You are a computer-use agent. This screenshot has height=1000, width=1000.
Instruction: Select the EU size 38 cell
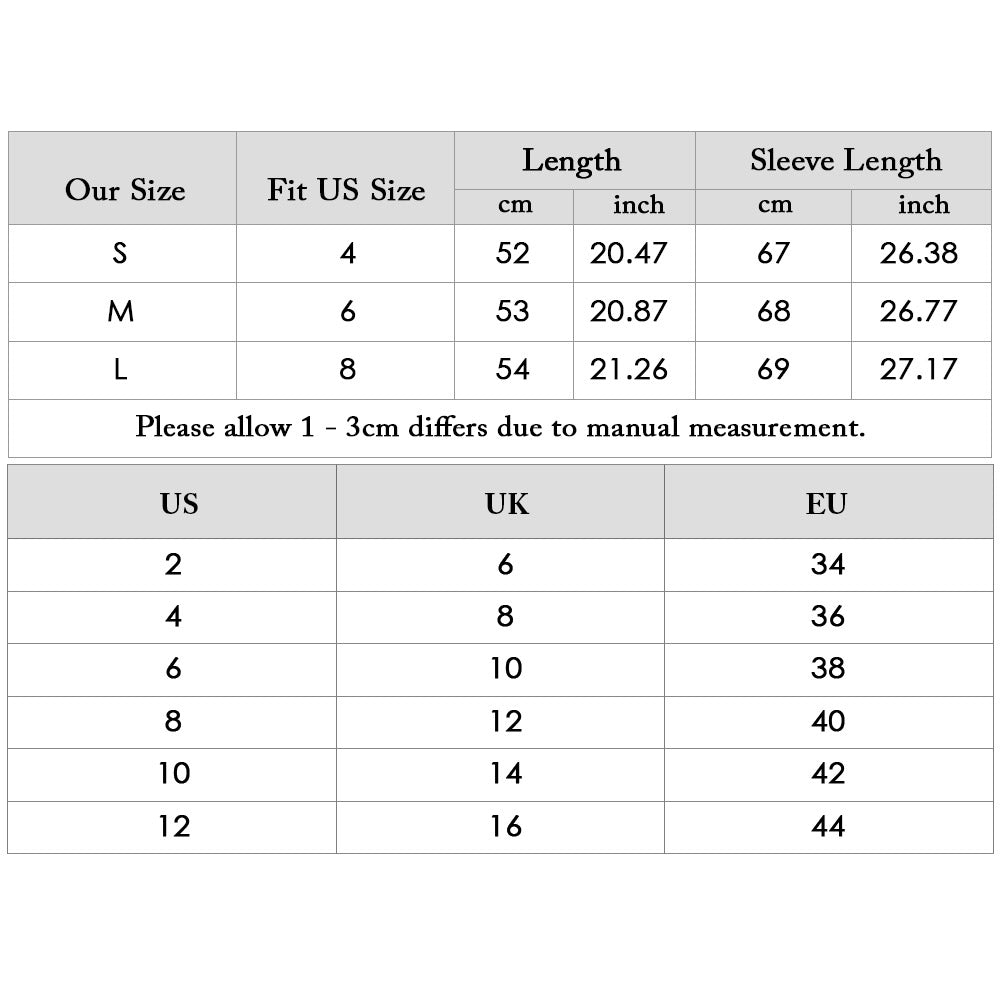coord(828,669)
